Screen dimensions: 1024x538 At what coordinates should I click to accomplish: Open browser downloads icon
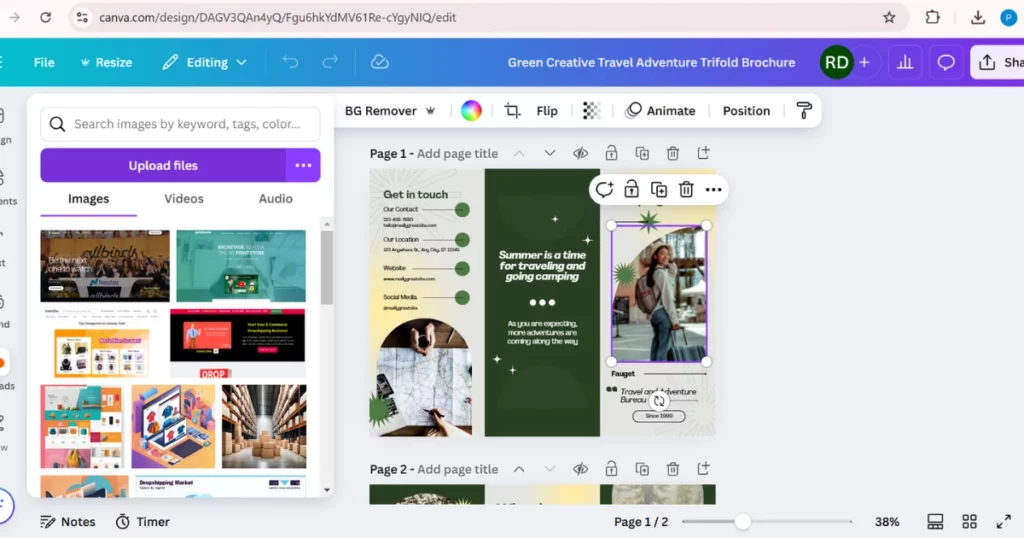pyautogui.click(x=978, y=18)
